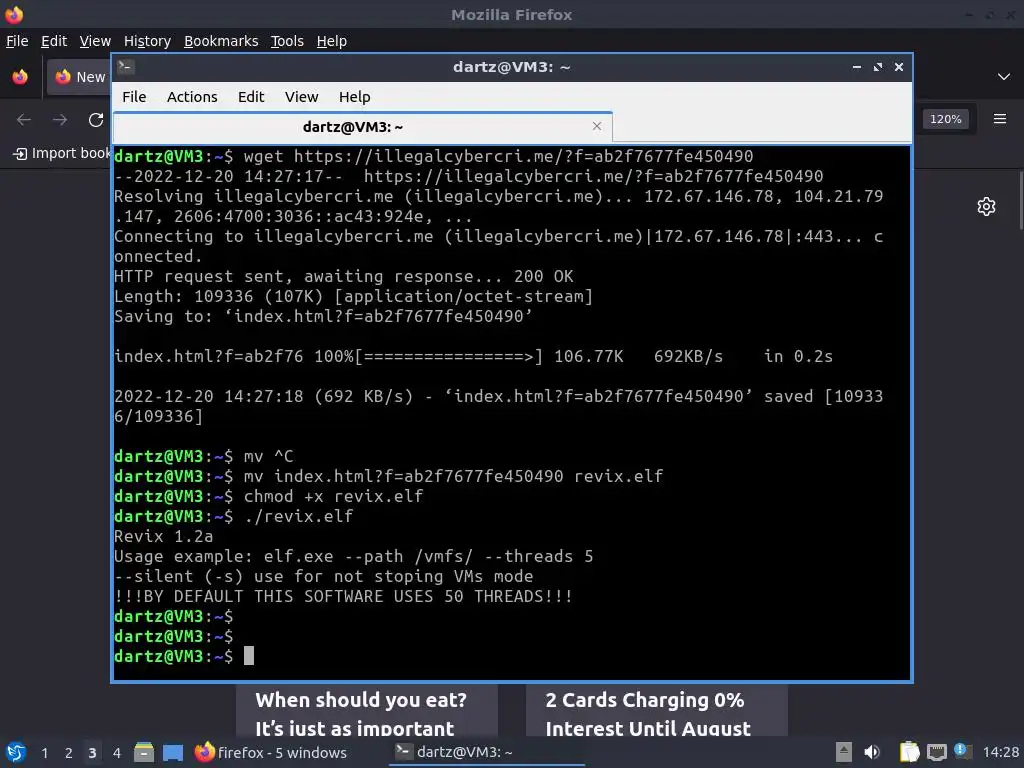Open the file manager from the taskbar

144,752
